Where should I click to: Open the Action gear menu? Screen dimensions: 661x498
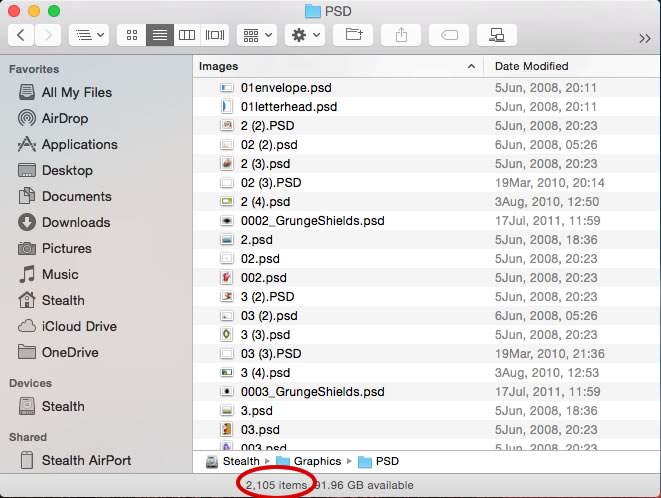[305, 35]
